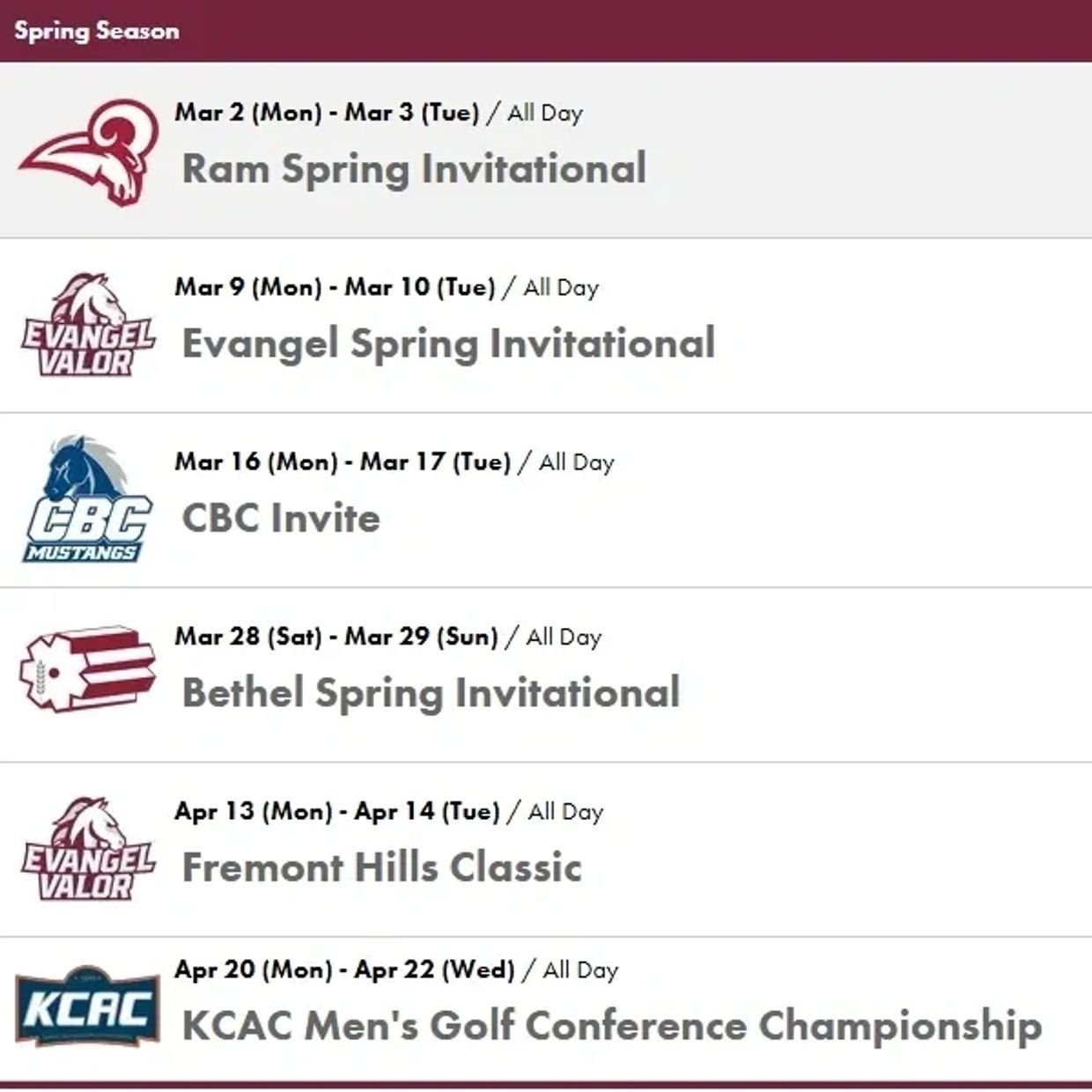Click the Mar 2 - Mar 3 date
1092x1092 pixels.
coord(327,113)
